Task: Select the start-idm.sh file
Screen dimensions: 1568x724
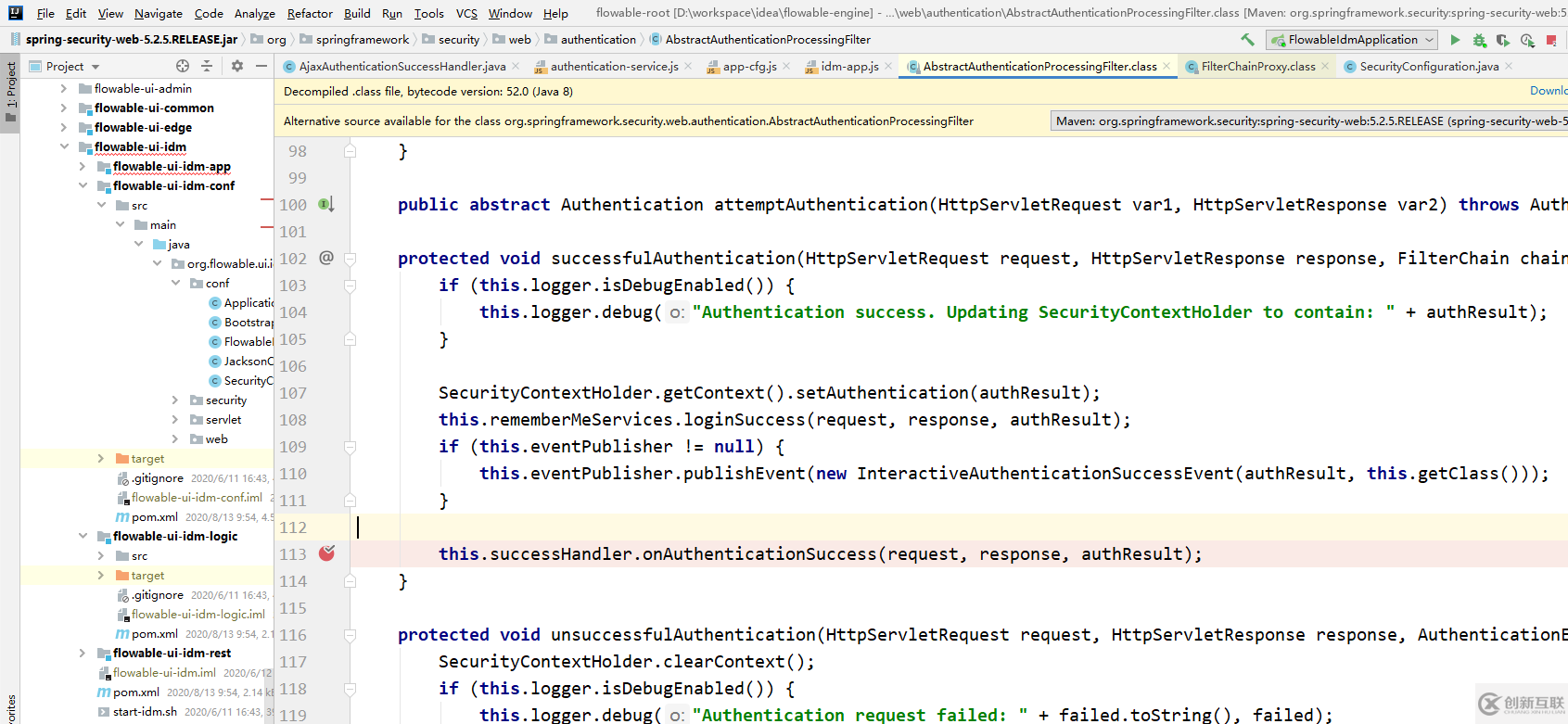Action: 145,711
